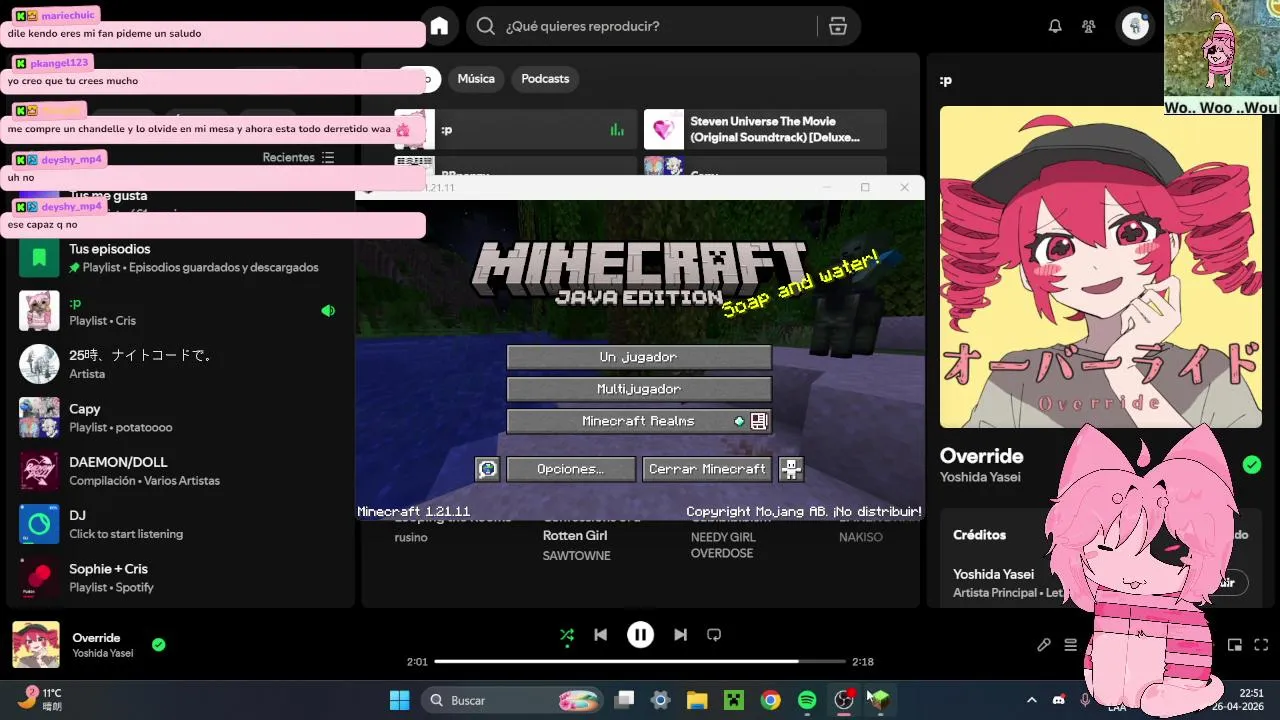The image size is (1280, 720).
Task: Open the Recientes sort dropdown
Action: pos(298,157)
